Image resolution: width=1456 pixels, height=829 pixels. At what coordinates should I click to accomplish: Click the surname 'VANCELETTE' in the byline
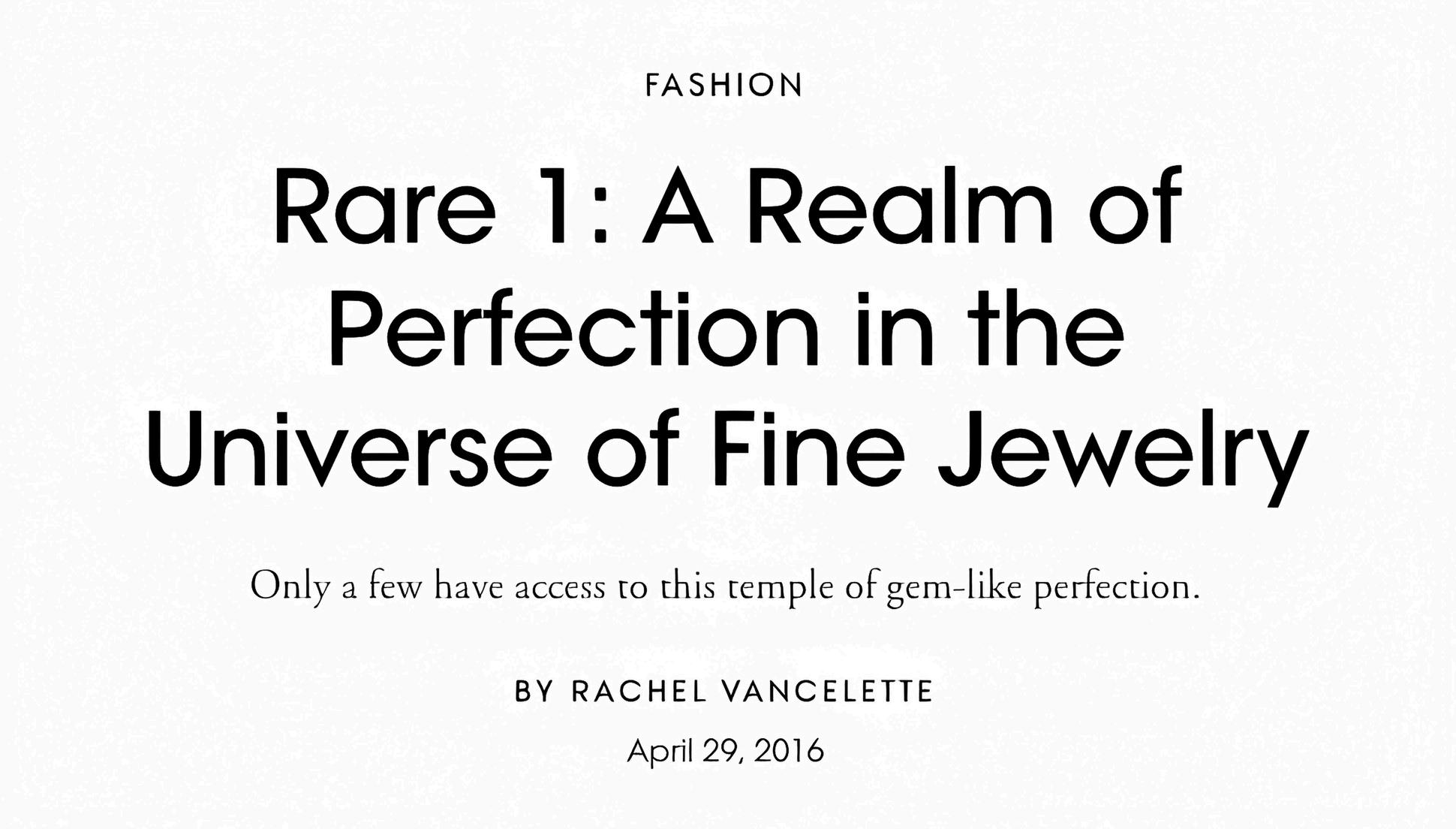[x=826, y=692]
